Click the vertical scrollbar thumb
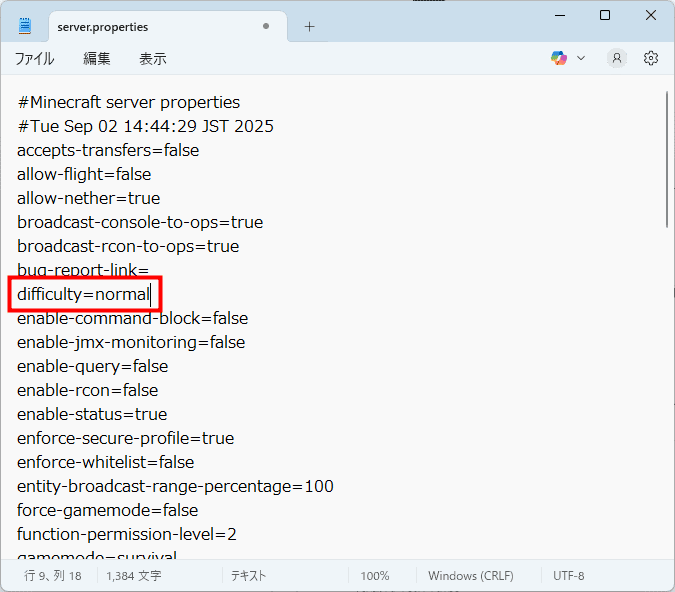Image resolution: width=675 pixels, height=592 pixels. click(667, 160)
